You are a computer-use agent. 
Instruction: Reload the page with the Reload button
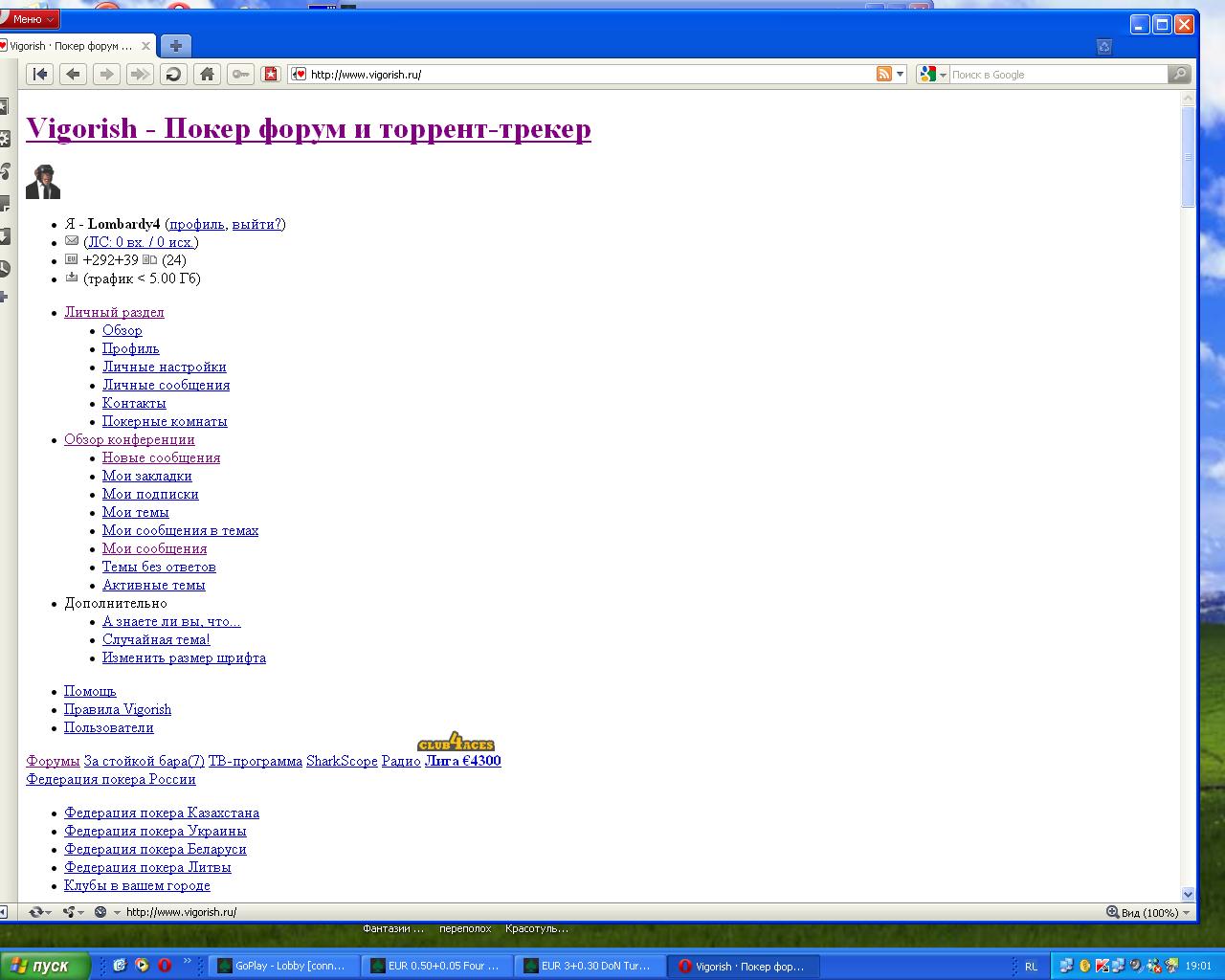173,74
